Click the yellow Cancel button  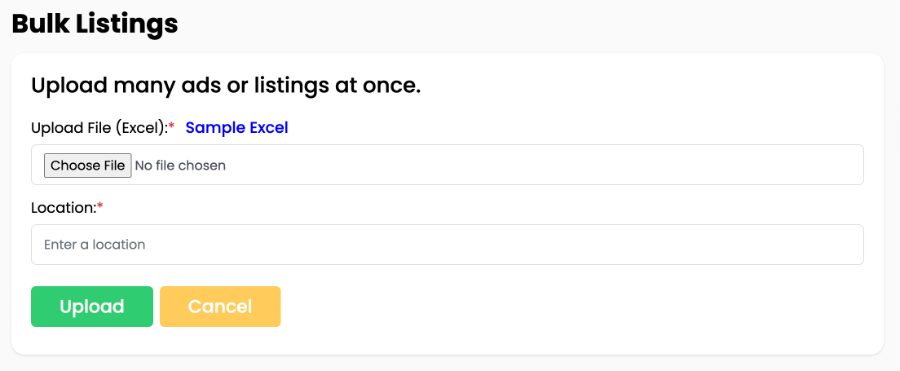coord(220,307)
